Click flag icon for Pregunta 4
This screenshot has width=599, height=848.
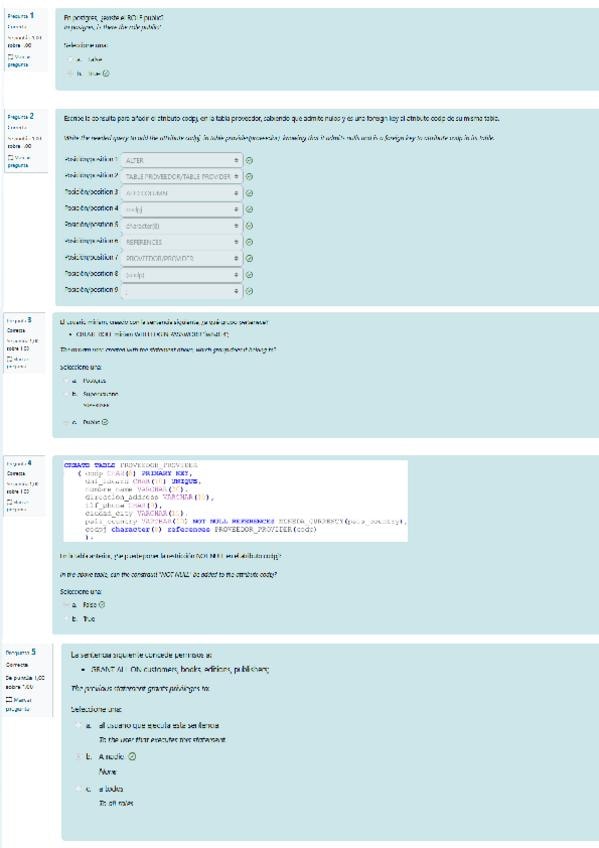(9, 502)
